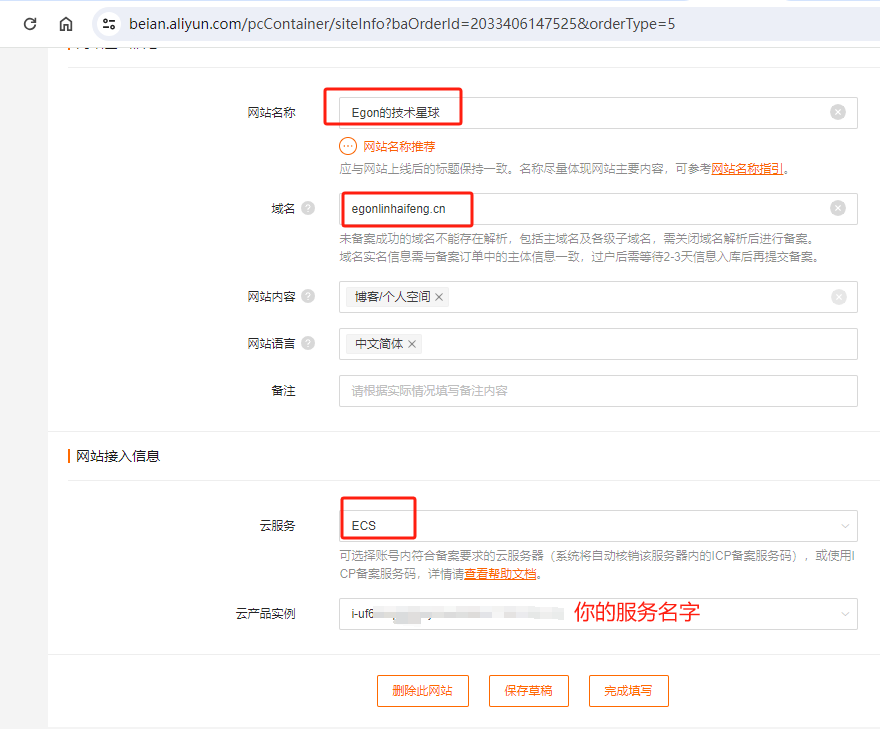Click the browser home icon
The height and width of the screenshot is (729, 880).
[x=66, y=23]
